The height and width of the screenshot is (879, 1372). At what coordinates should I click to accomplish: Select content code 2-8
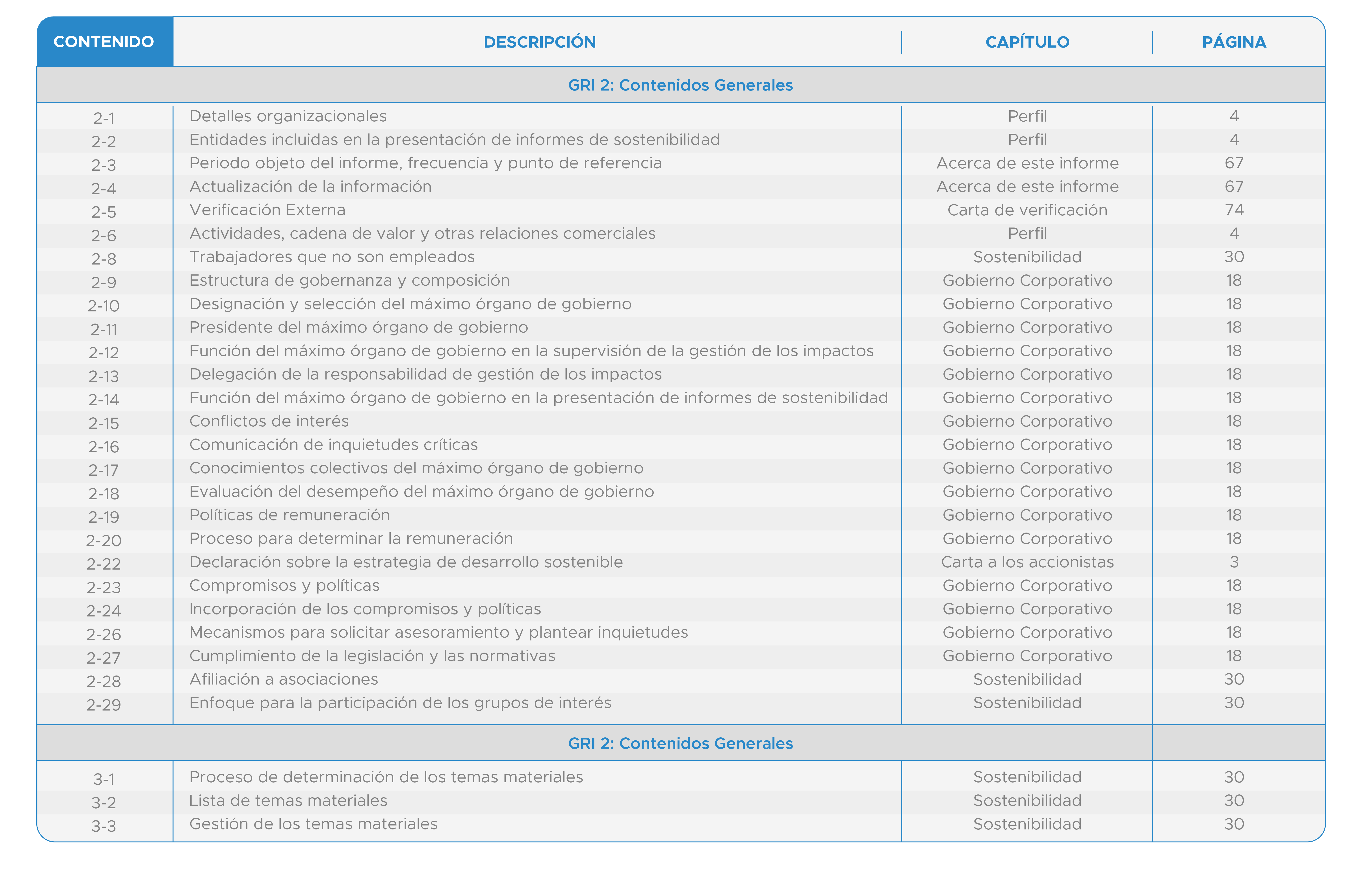pos(104,259)
